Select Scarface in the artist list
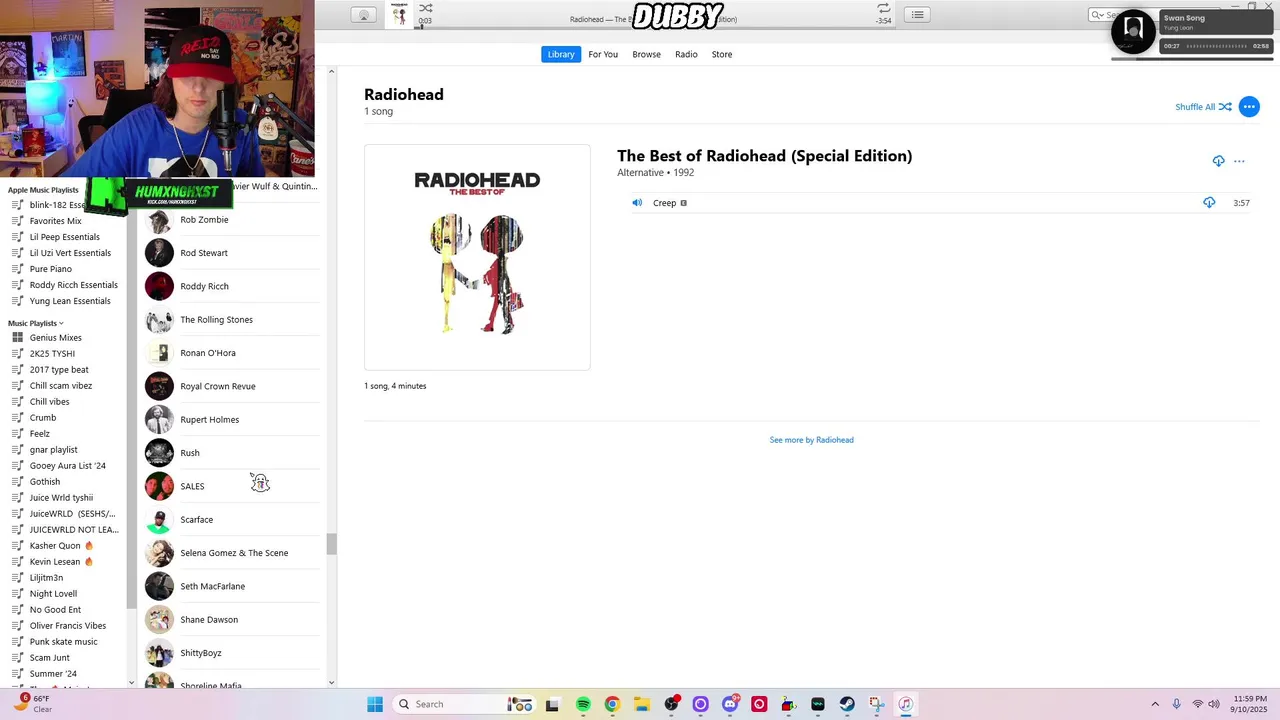1280x720 pixels. click(232, 520)
